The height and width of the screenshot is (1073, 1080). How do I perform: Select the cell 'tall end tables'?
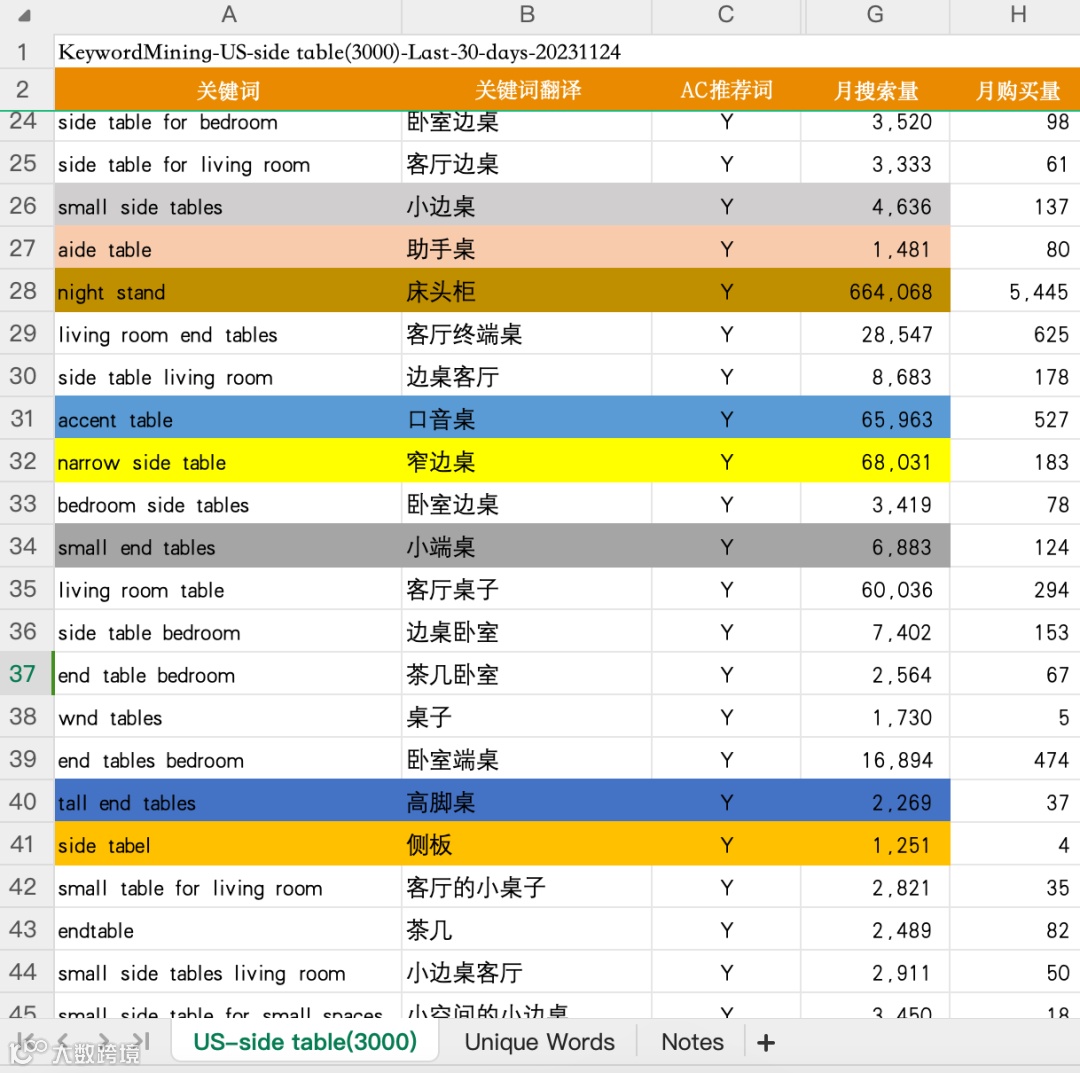click(x=228, y=803)
